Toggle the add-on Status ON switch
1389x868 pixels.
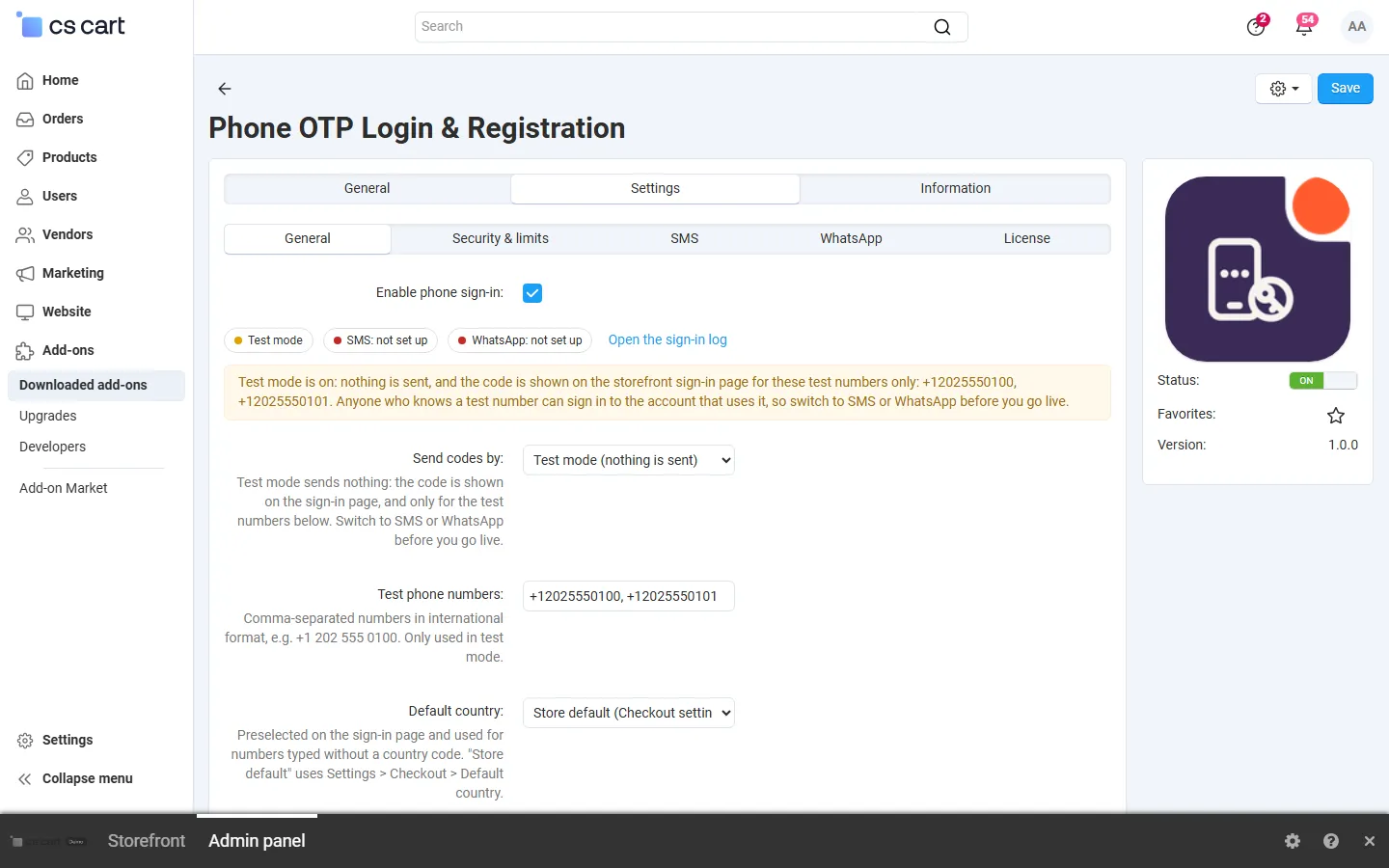point(1323,381)
